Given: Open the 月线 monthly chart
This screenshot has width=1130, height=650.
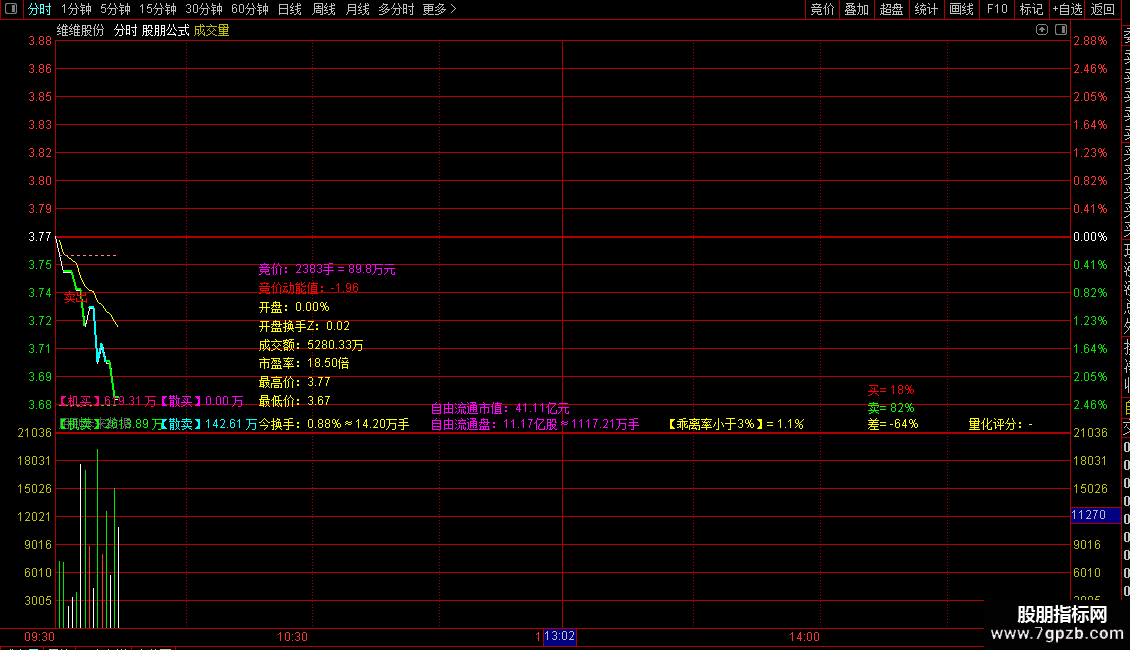Looking at the screenshot, I should click(x=357, y=9).
